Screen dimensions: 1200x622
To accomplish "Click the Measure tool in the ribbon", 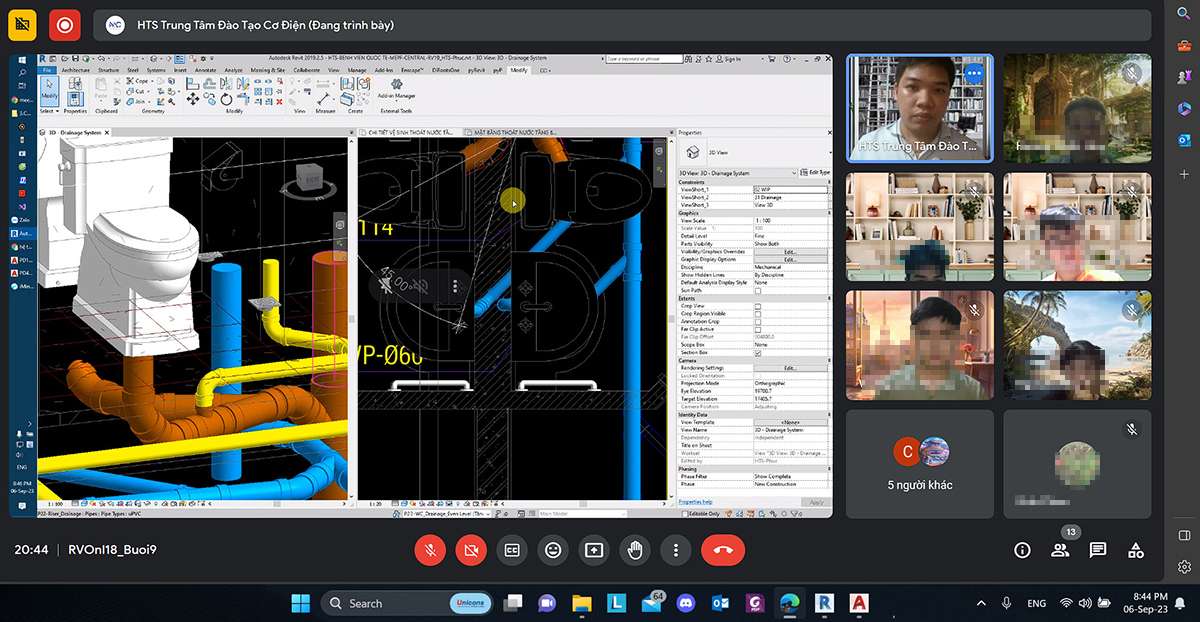I will point(325,97).
